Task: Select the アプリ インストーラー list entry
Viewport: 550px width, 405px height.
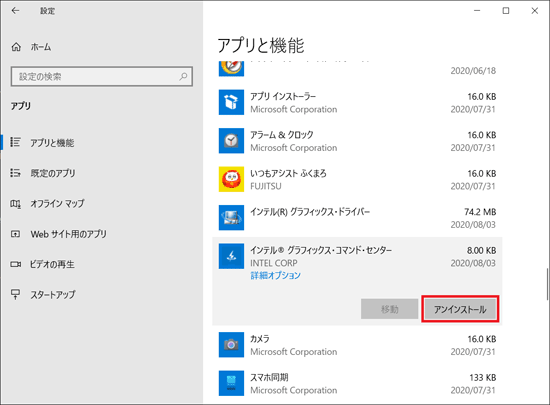Action: [x=357, y=102]
